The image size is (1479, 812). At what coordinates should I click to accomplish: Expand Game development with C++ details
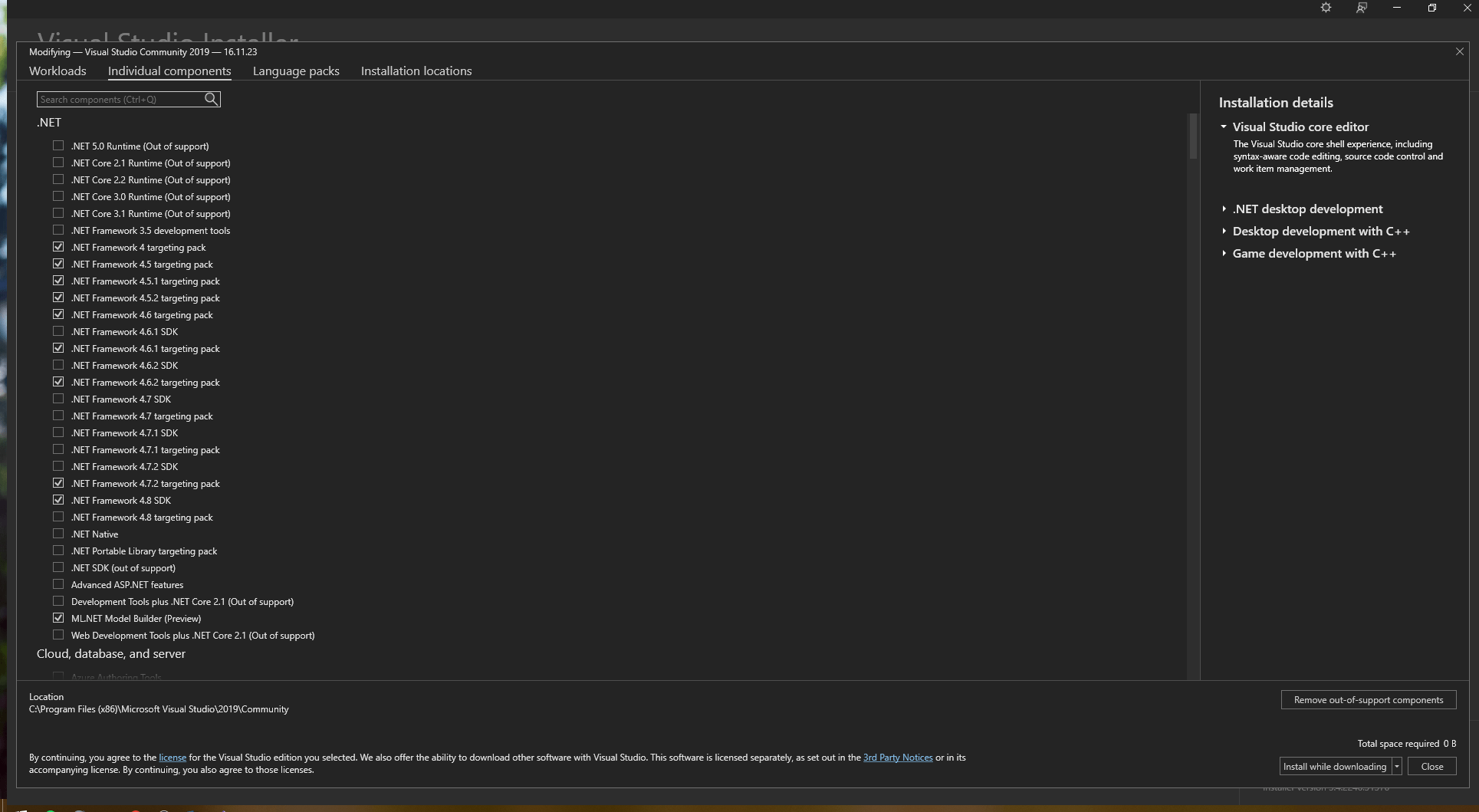[x=1224, y=253]
